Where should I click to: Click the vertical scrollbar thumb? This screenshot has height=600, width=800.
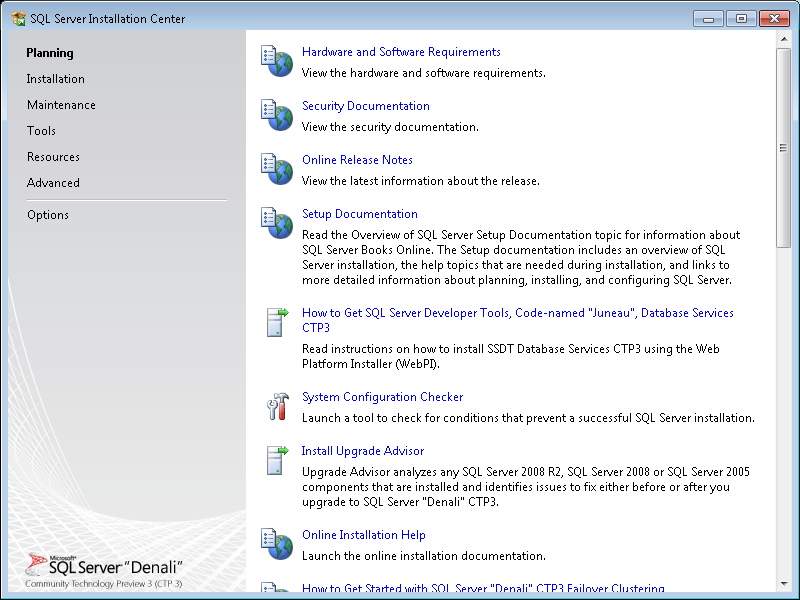point(784,148)
